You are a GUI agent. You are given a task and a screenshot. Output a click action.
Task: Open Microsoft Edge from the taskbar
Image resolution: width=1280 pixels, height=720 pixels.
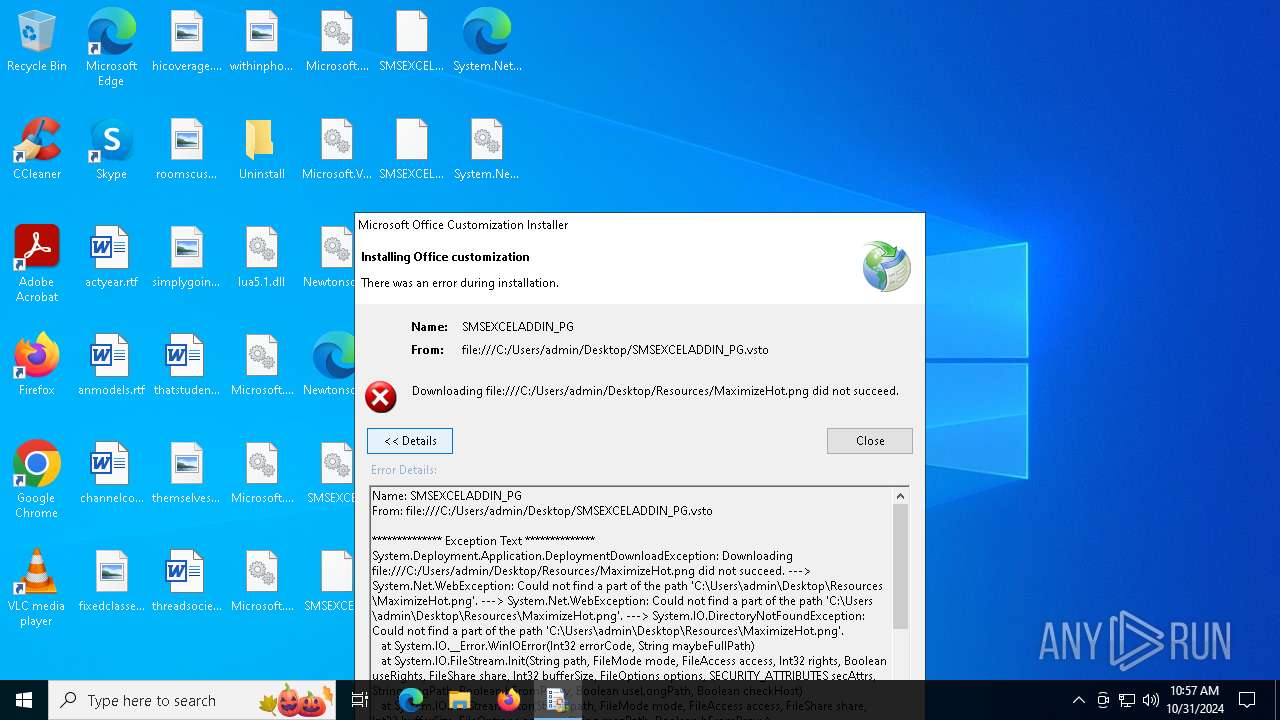click(x=411, y=700)
